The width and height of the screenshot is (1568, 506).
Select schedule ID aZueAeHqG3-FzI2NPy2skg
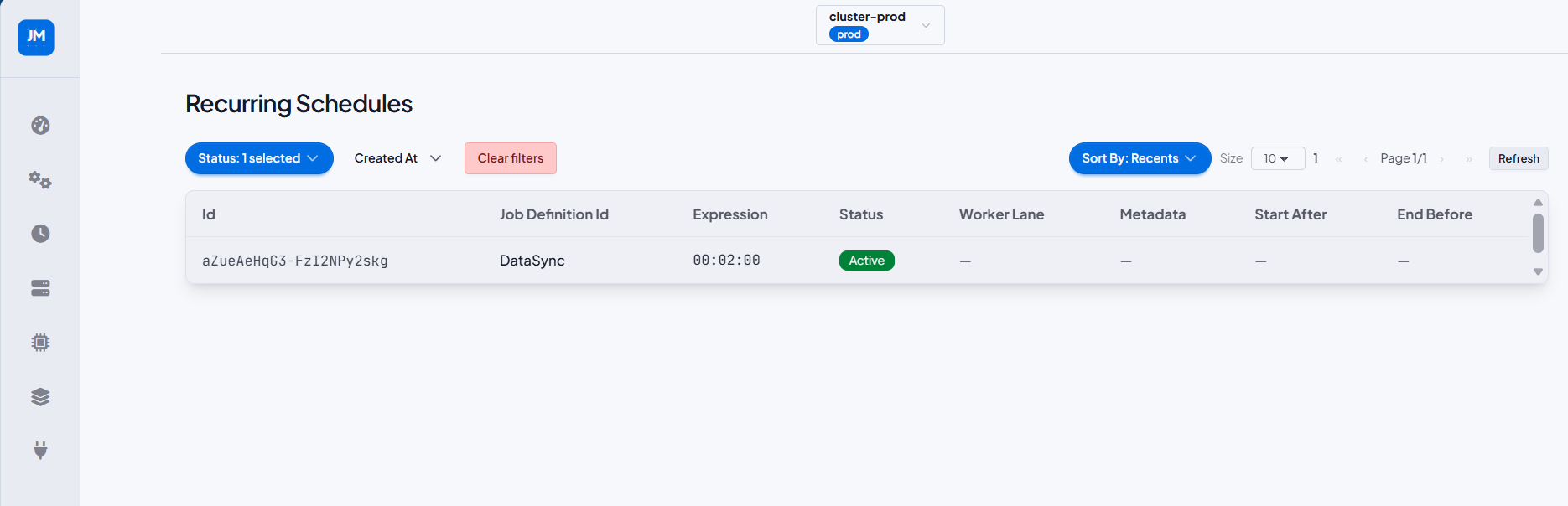[x=295, y=261]
